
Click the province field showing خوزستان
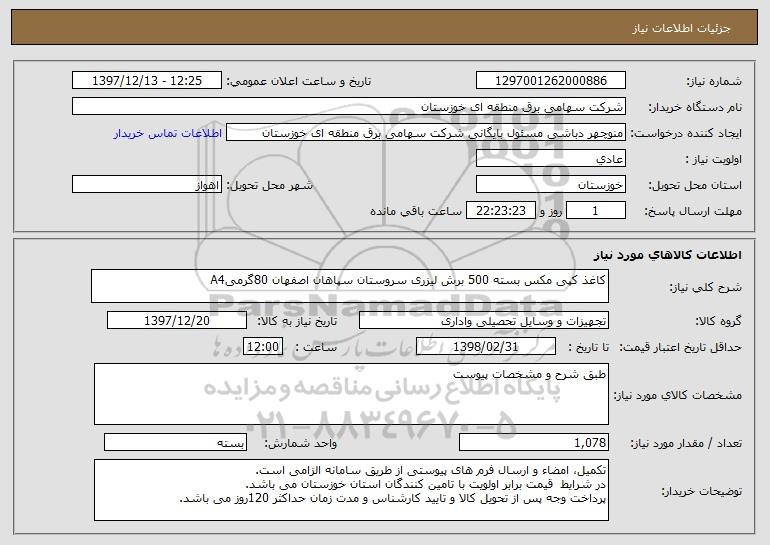point(550,185)
